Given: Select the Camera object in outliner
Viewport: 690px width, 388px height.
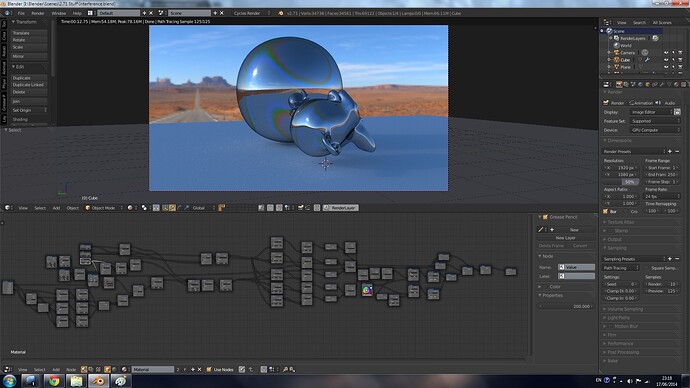Looking at the screenshot, I should [x=627, y=53].
